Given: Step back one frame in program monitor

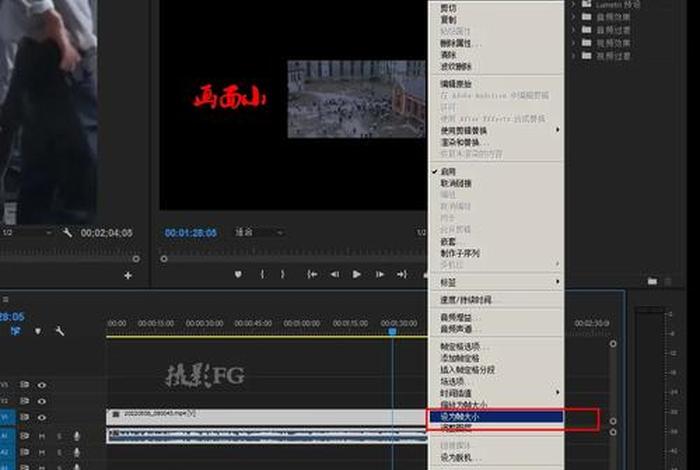Looking at the screenshot, I should click(334, 274).
